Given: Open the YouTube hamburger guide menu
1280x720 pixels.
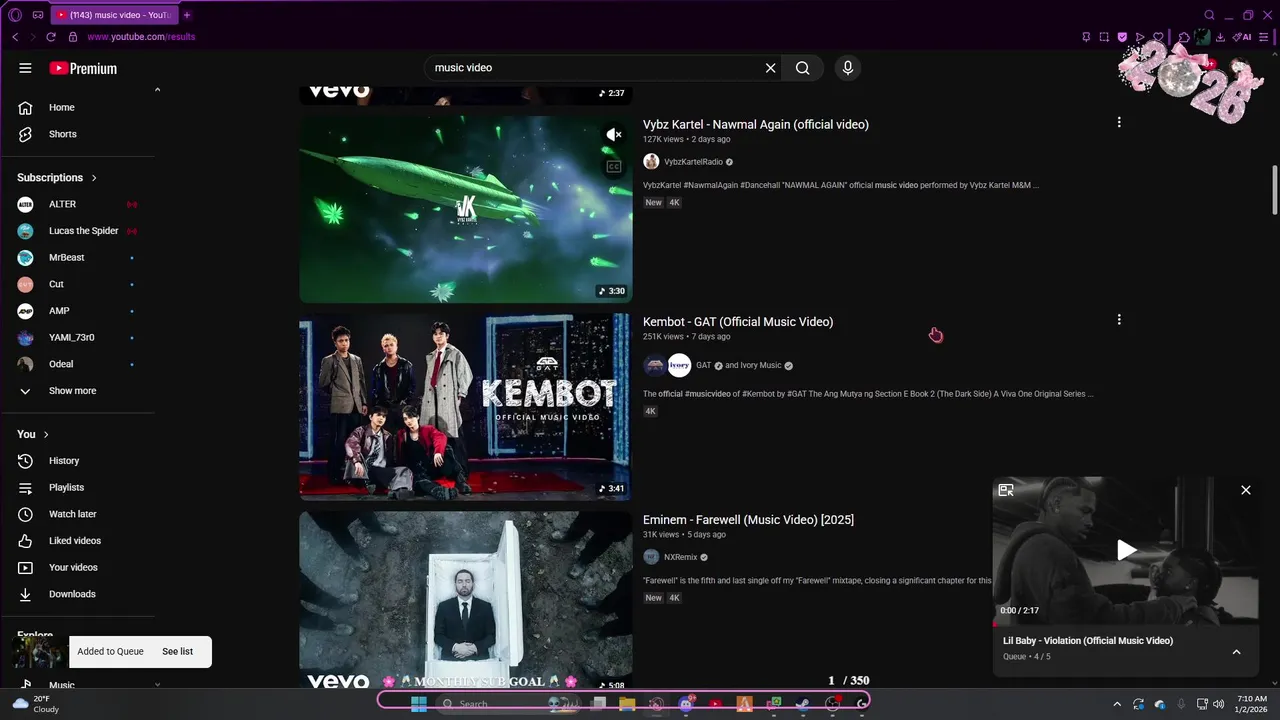Looking at the screenshot, I should click(x=25, y=68).
